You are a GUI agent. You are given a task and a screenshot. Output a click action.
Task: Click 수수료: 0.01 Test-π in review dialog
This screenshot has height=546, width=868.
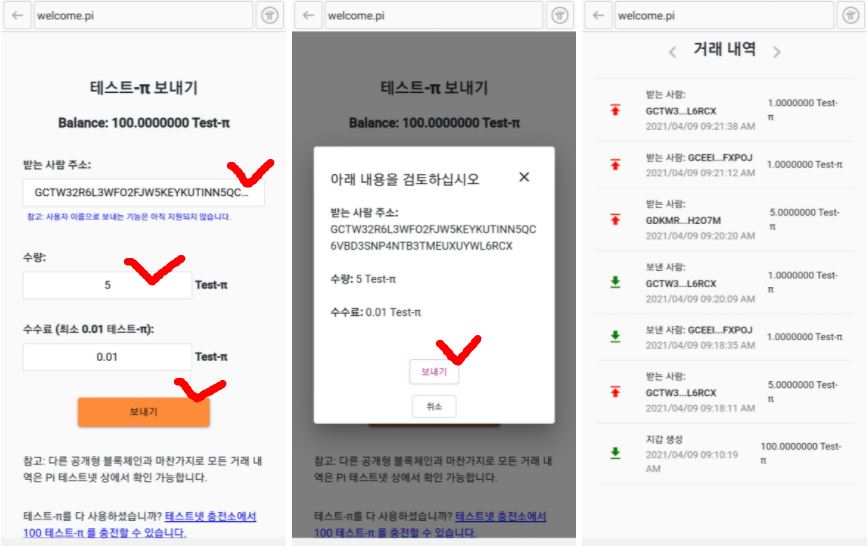(x=375, y=312)
